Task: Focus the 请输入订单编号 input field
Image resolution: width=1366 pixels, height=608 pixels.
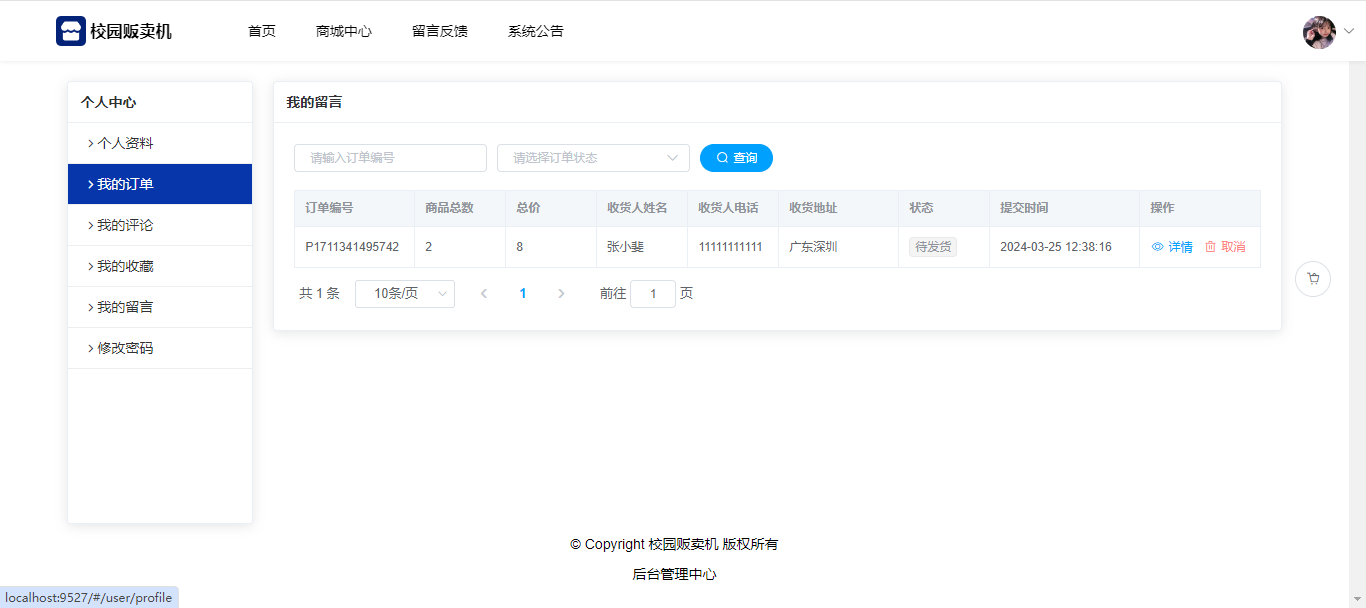Action: tap(390, 158)
